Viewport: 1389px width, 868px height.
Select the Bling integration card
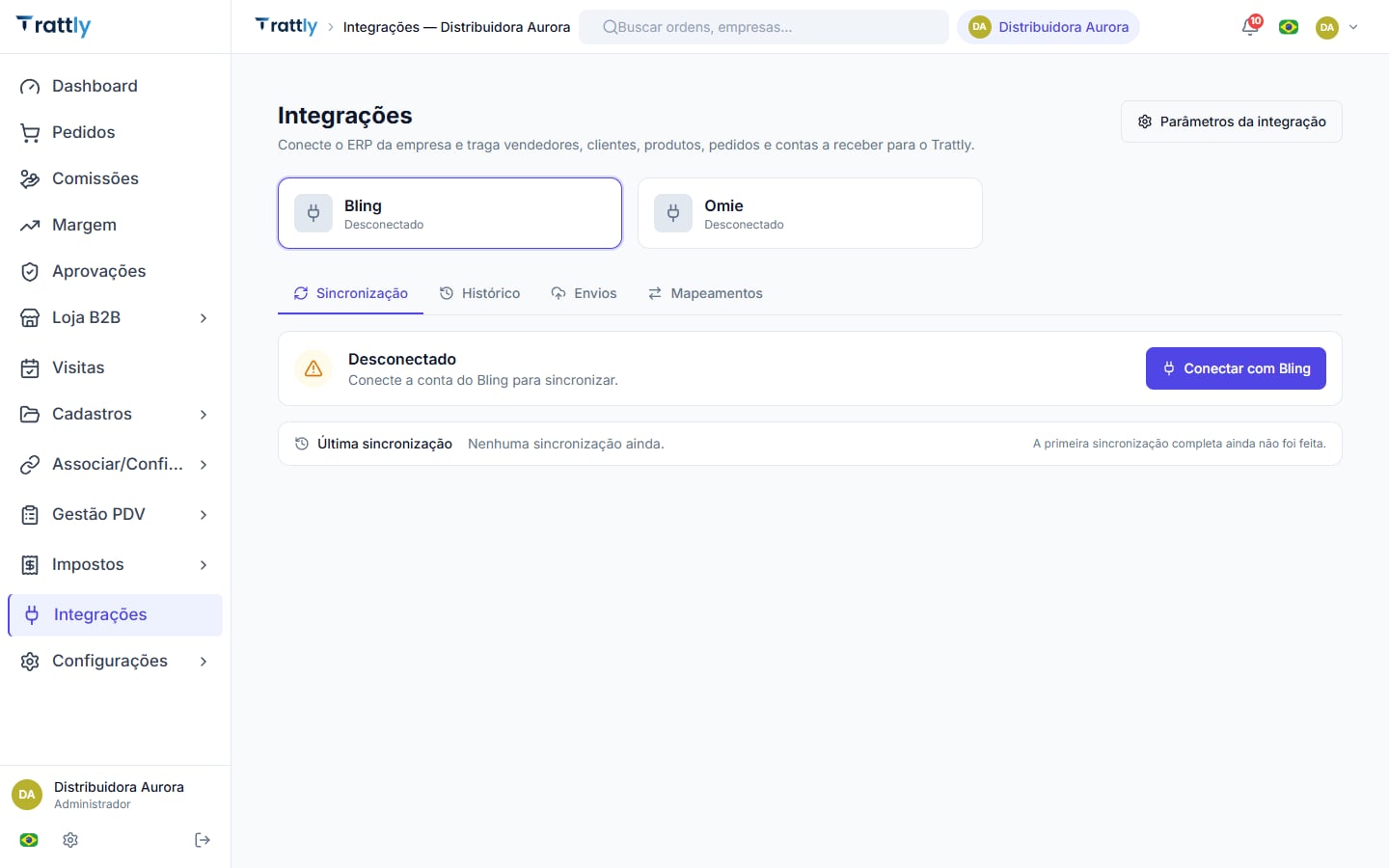coord(450,213)
